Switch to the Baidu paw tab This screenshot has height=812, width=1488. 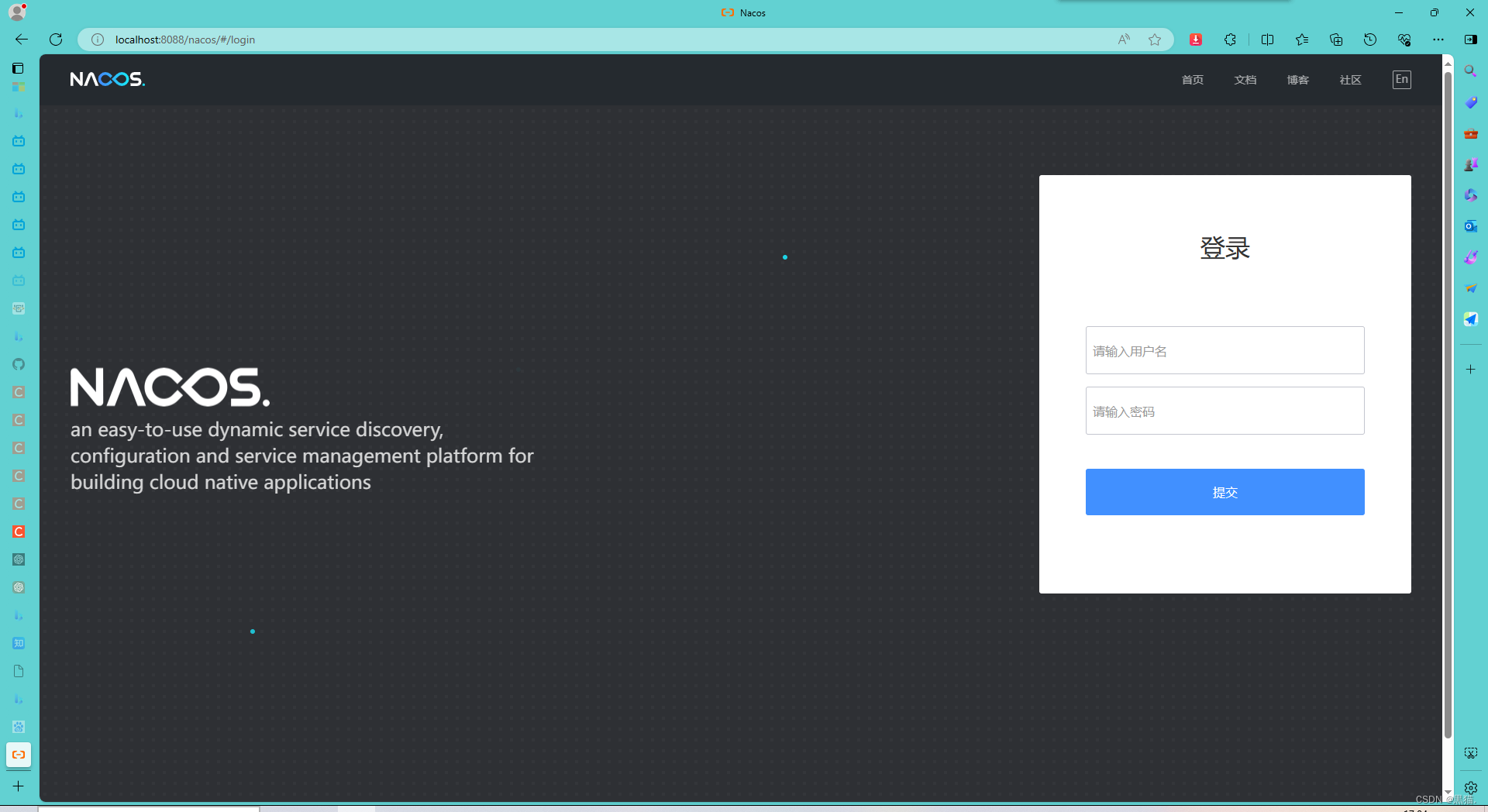19,727
